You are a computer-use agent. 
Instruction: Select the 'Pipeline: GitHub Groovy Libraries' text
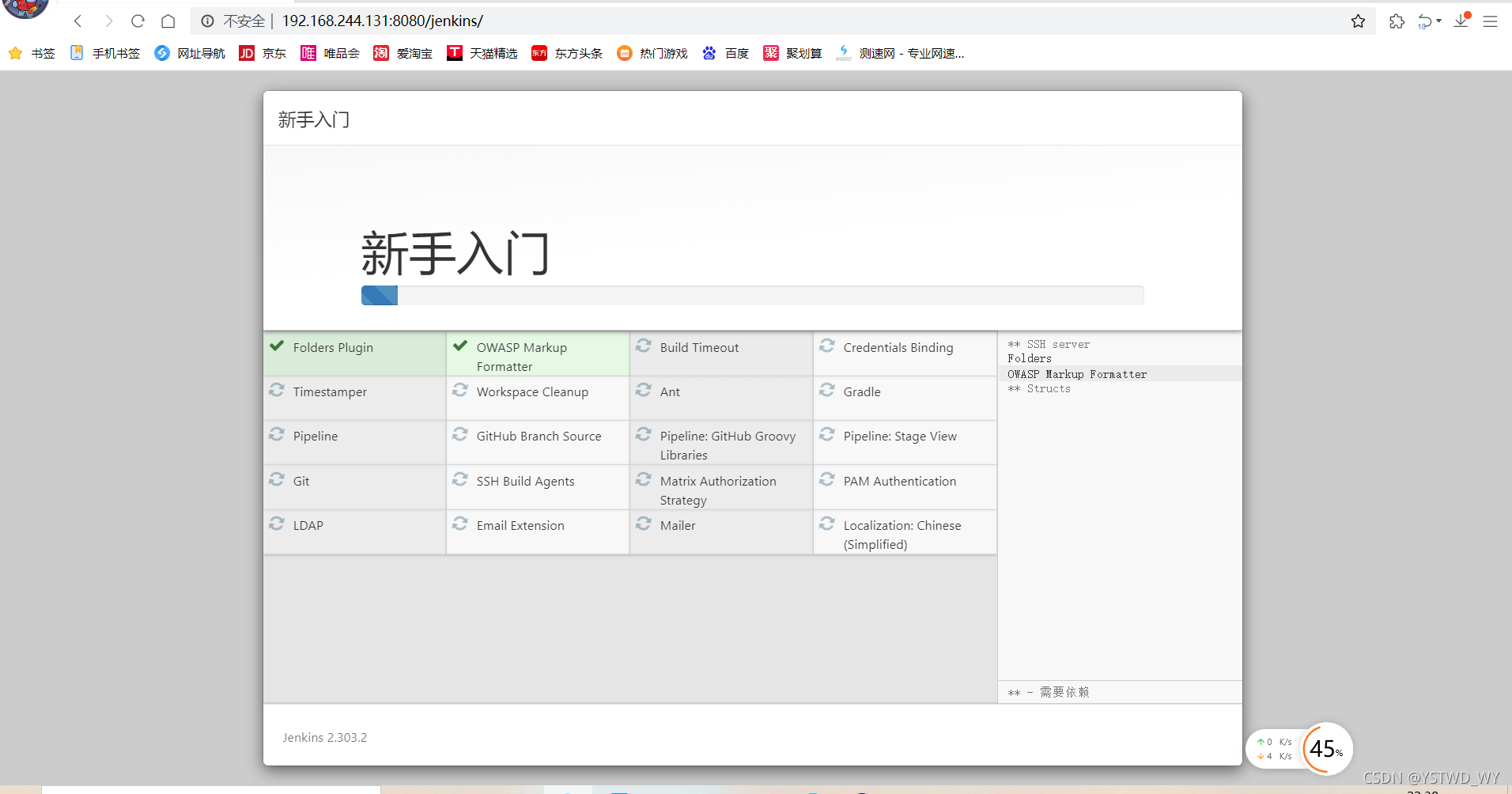tap(728, 445)
